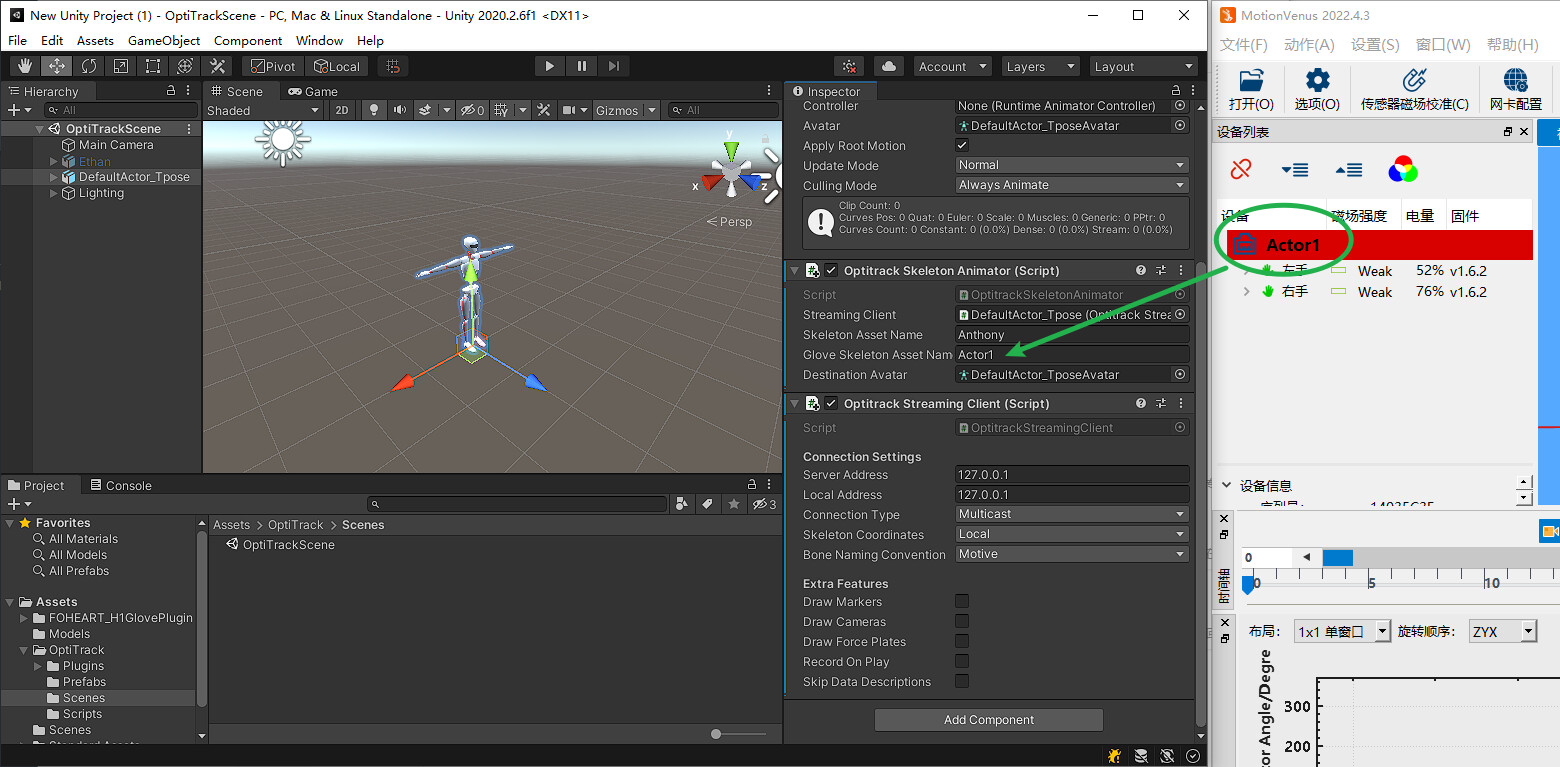Click the Play button

(x=549, y=66)
